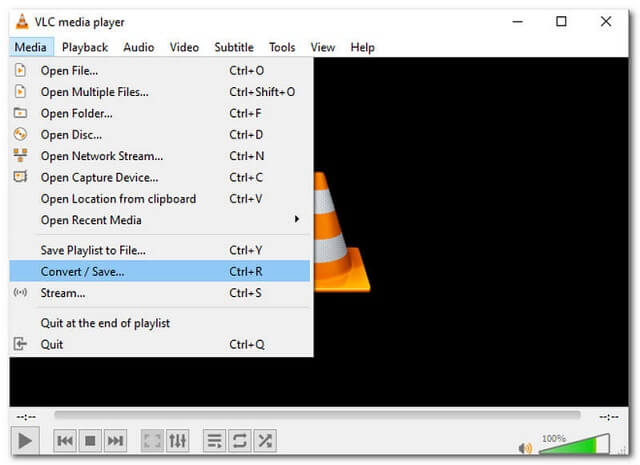Stop playback with the Stop button
Image resolution: width=640 pixels, height=465 pixels.
(x=90, y=441)
